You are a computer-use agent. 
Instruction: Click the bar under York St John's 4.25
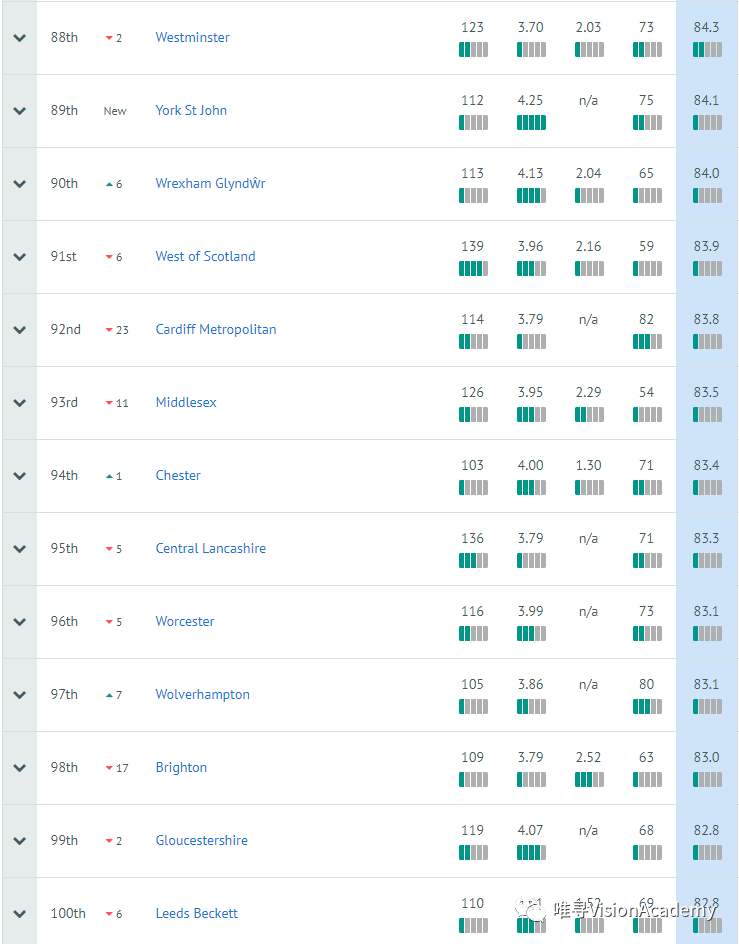point(531,122)
